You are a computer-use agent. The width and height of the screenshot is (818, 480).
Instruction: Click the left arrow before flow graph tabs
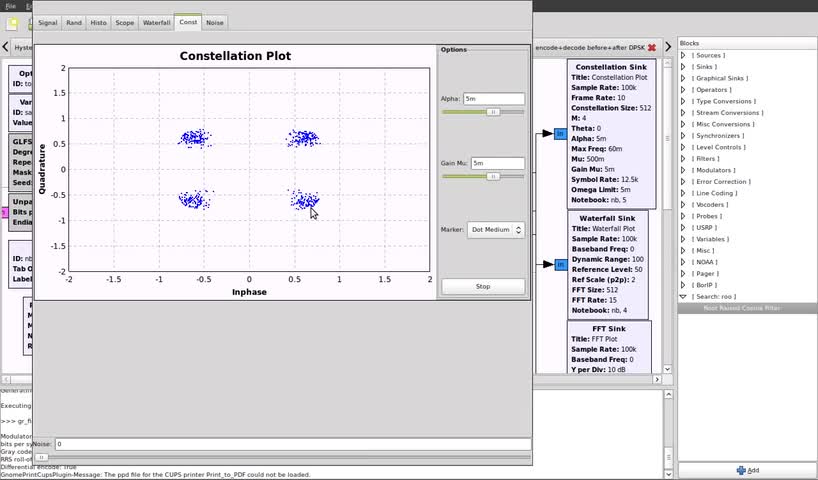point(5,47)
